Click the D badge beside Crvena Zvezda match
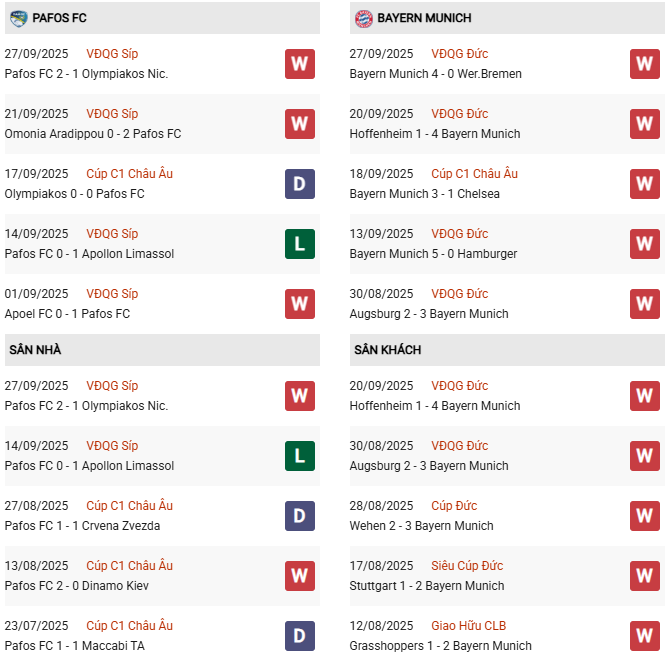Screen dimensions: 666x660 pyautogui.click(x=299, y=516)
